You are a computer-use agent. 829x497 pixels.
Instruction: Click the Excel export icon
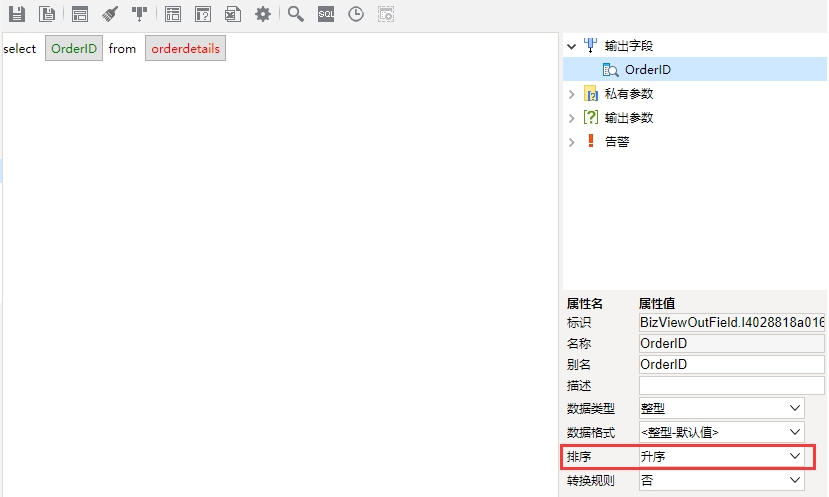click(233, 14)
